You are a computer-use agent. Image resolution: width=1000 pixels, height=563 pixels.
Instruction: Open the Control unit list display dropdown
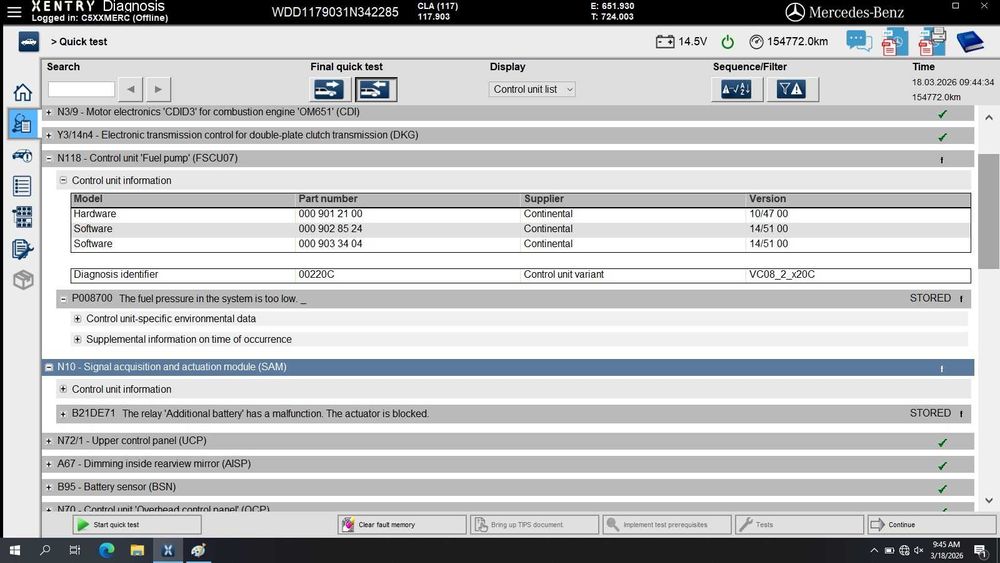pos(533,89)
